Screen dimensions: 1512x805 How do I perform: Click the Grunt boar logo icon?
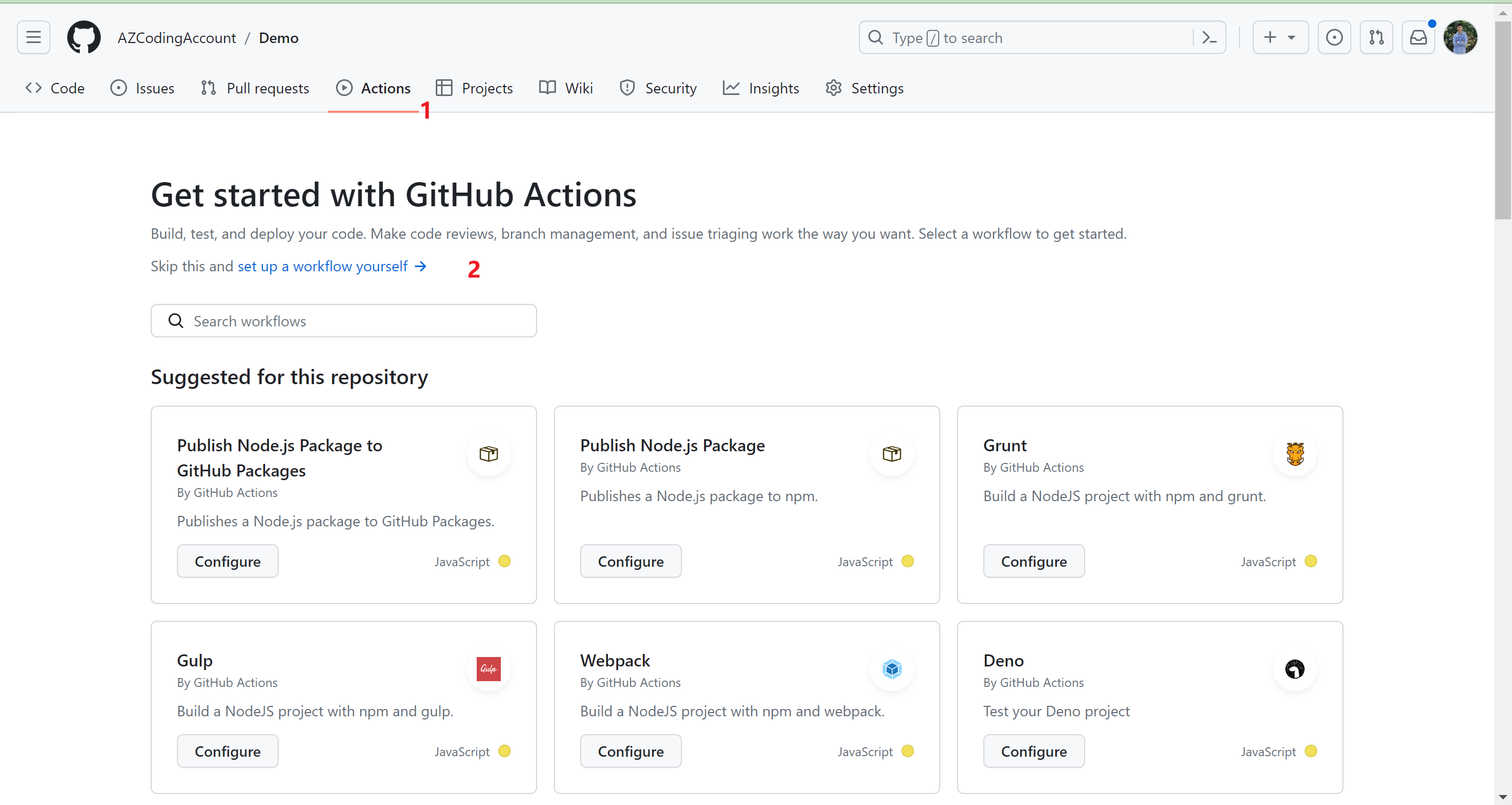pos(1295,453)
